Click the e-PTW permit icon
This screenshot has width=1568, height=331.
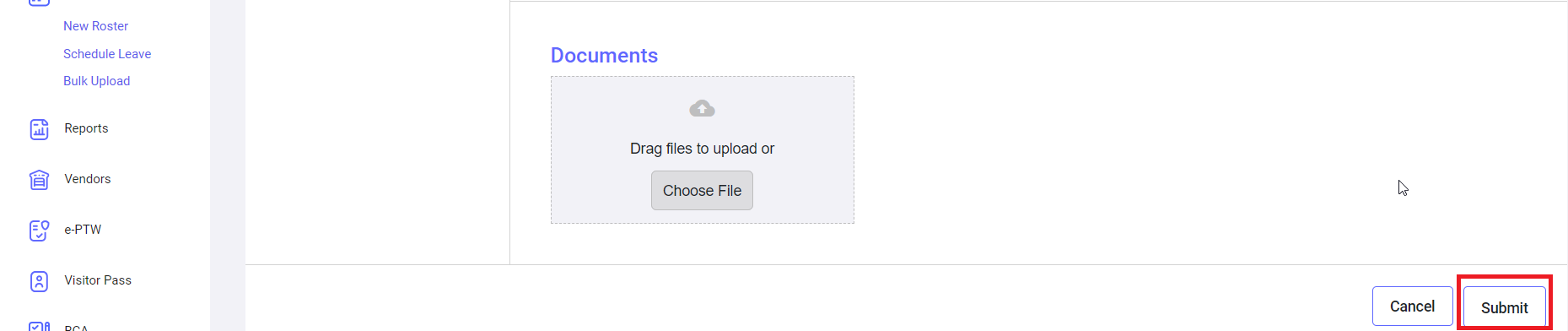40,231
